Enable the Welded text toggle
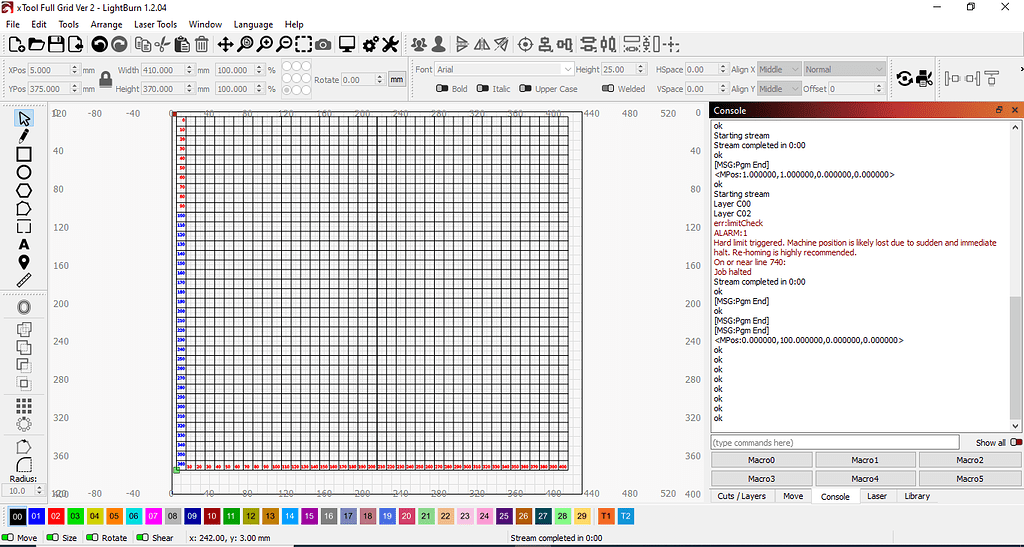Screen dimensions: 1024x547 tap(608, 89)
